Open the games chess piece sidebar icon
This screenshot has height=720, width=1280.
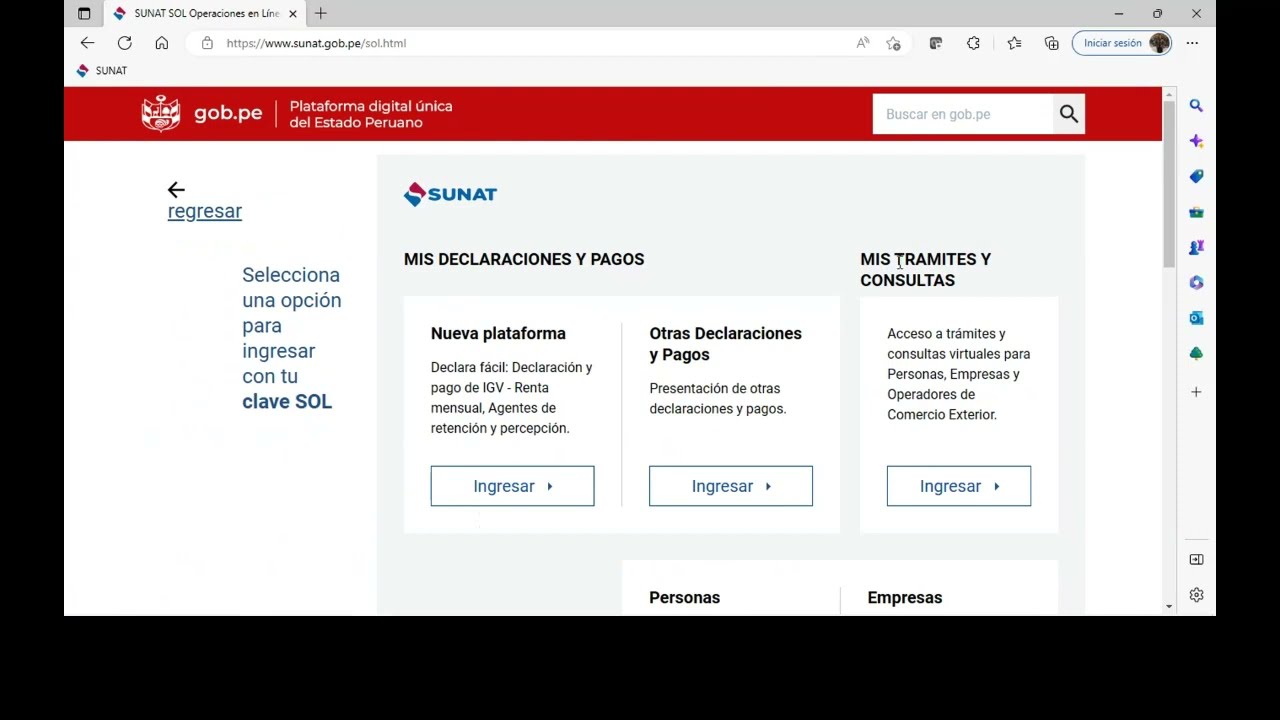[x=1196, y=247]
